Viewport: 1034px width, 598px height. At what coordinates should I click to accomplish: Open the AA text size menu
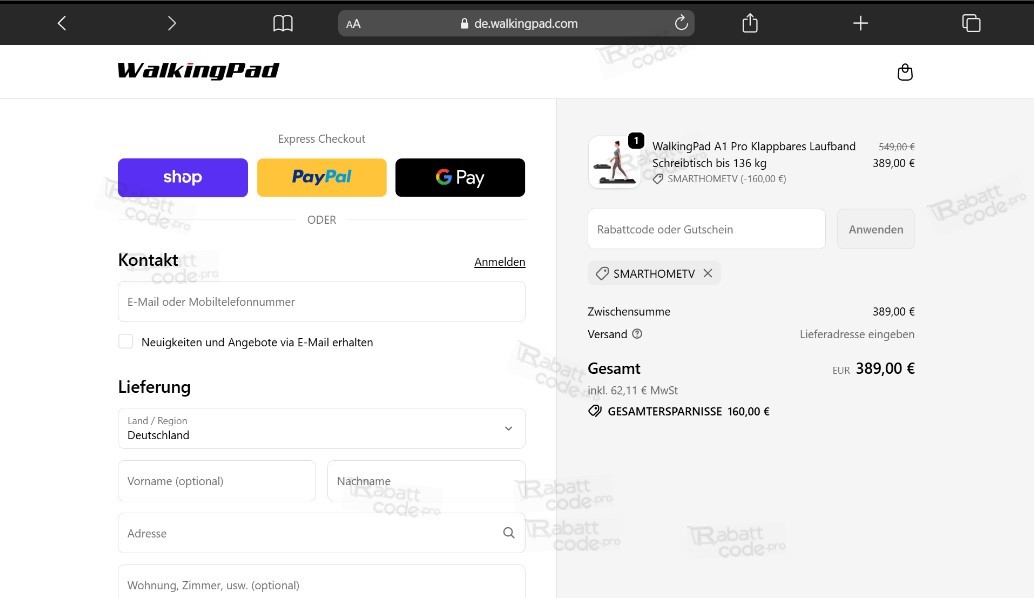click(x=352, y=22)
